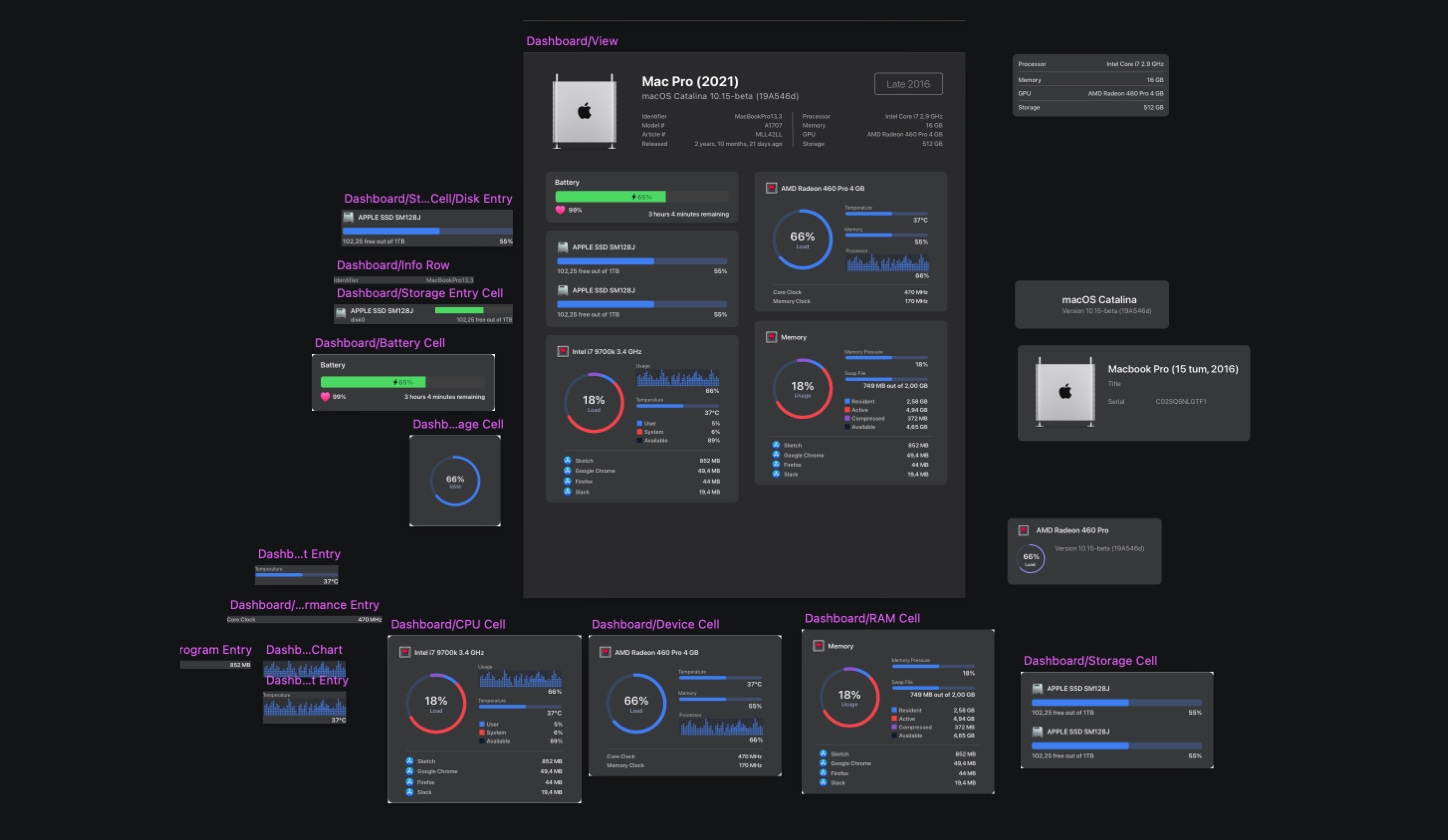The width and height of the screenshot is (1448, 840).
Task: Select the Dashboard/Battery Cell label
Action: click(380, 343)
